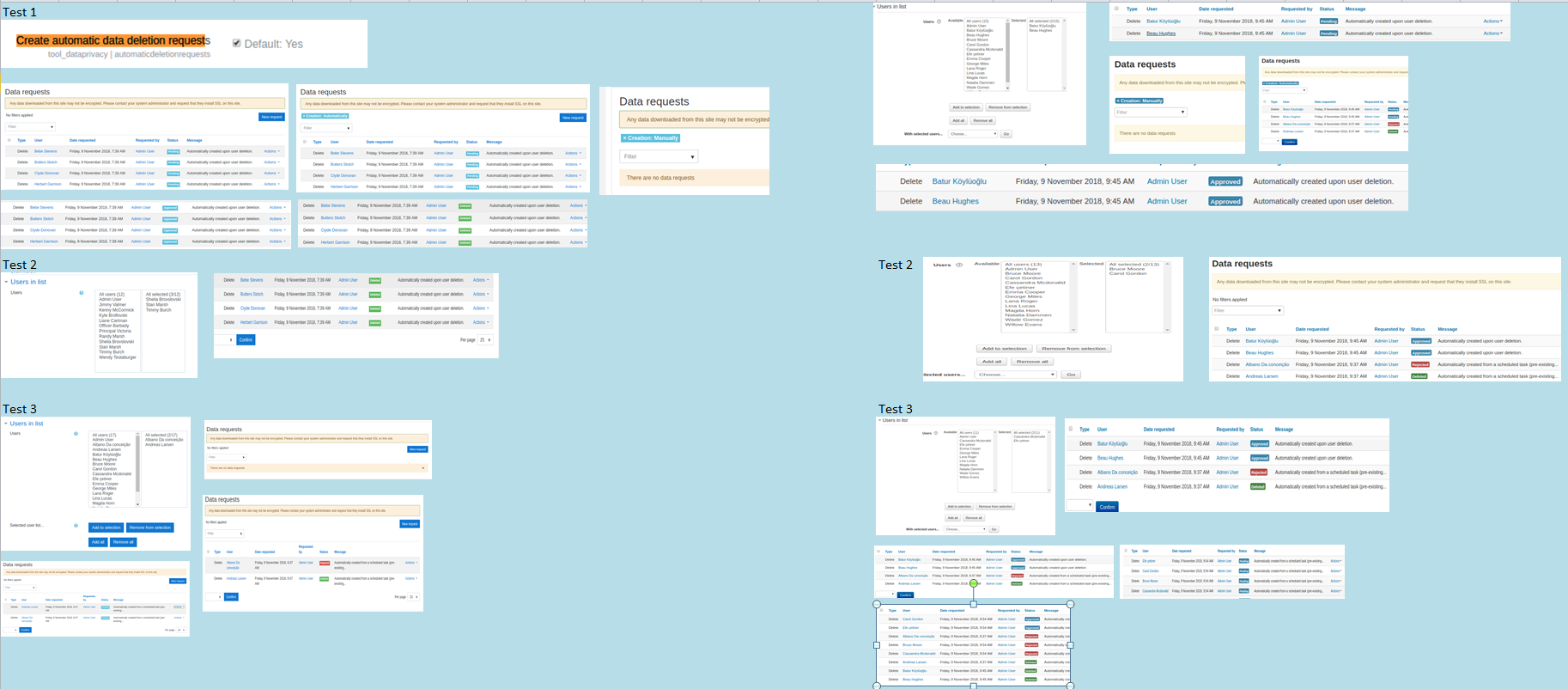Select "Willow Evans" in right Test 2 available list

click(x=1024, y=325)
